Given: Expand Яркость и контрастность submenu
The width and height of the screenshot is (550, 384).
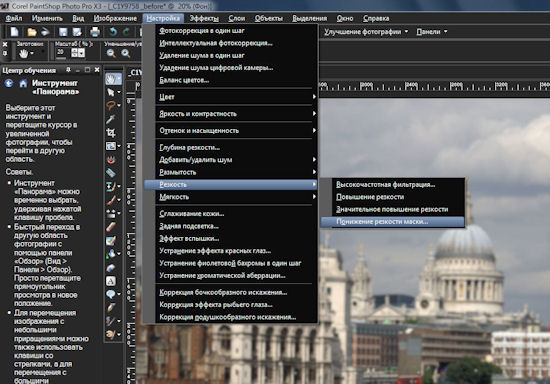Looking at the screenshot, I should [x=237, y=114].
